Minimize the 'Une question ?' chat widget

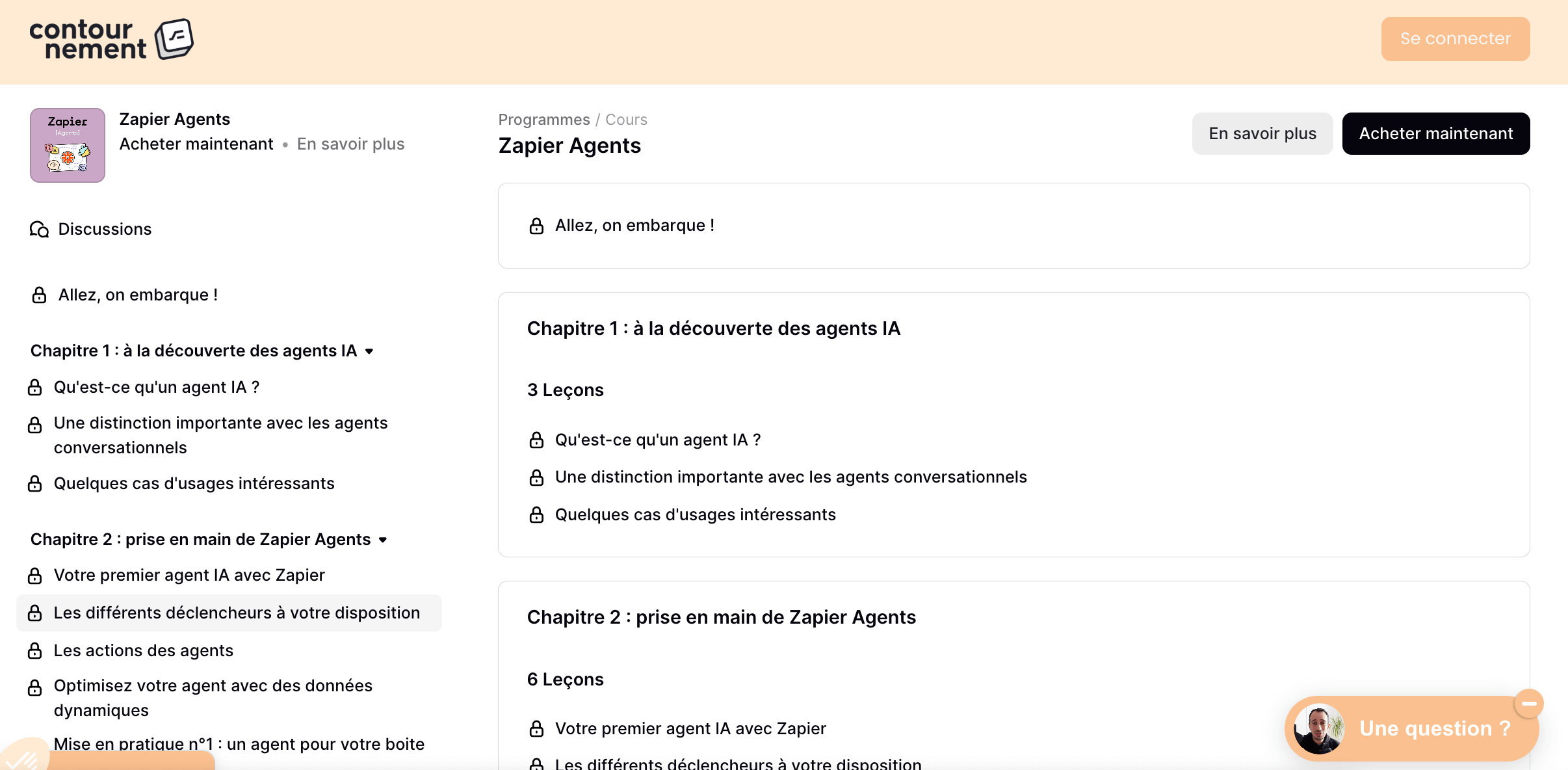[1528, 704]
